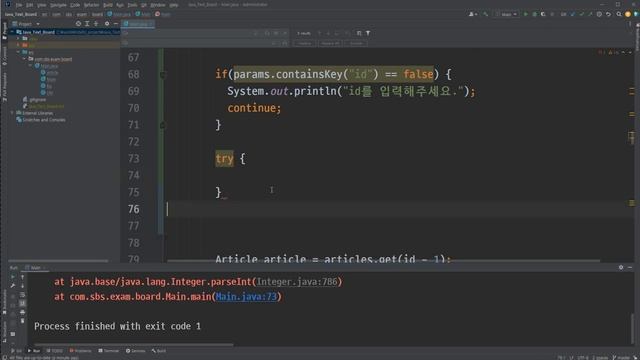Switch to the Main.java editor tab
This screenshot has height=360, width=640.
point(138,24)
